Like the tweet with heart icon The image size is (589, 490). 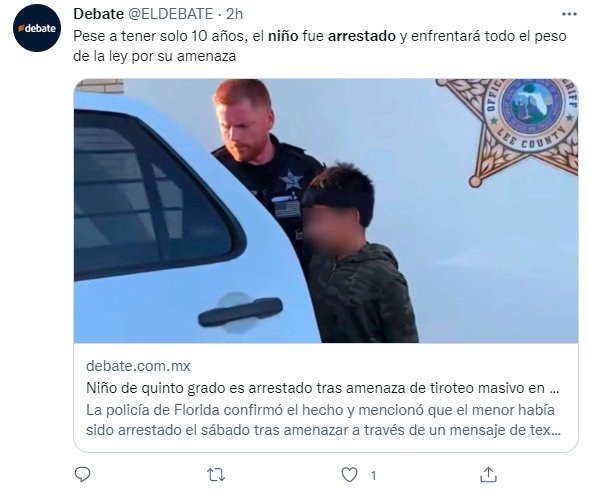coord(349,475)
